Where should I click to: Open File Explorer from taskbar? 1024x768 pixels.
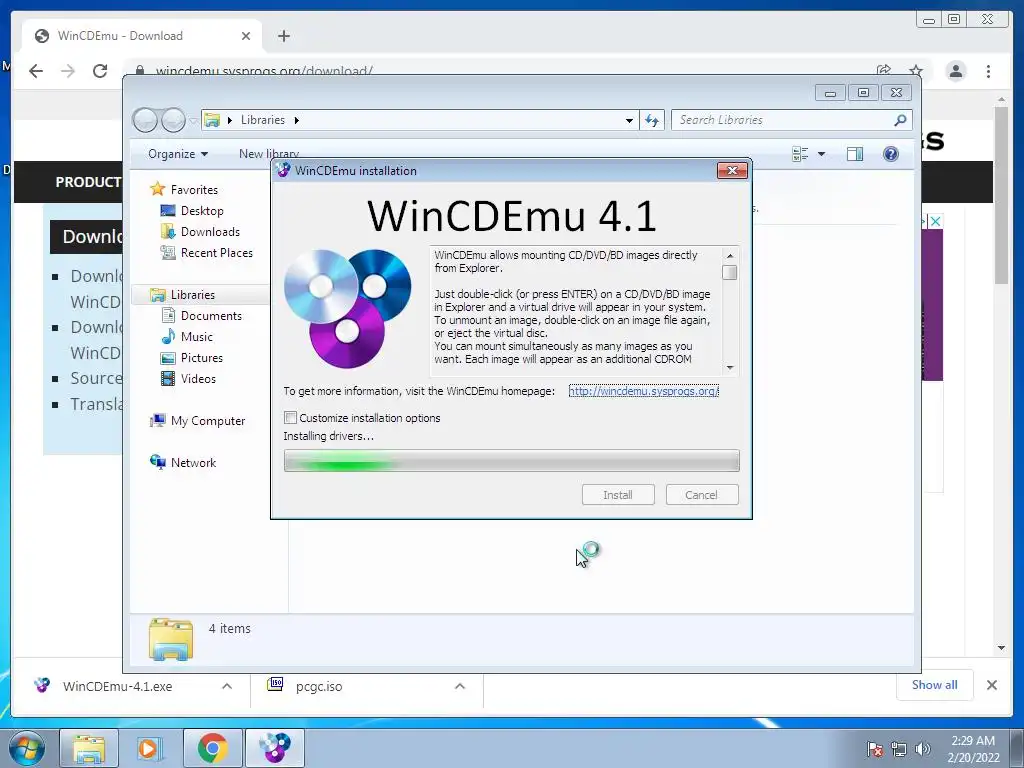tap(89, 748)
